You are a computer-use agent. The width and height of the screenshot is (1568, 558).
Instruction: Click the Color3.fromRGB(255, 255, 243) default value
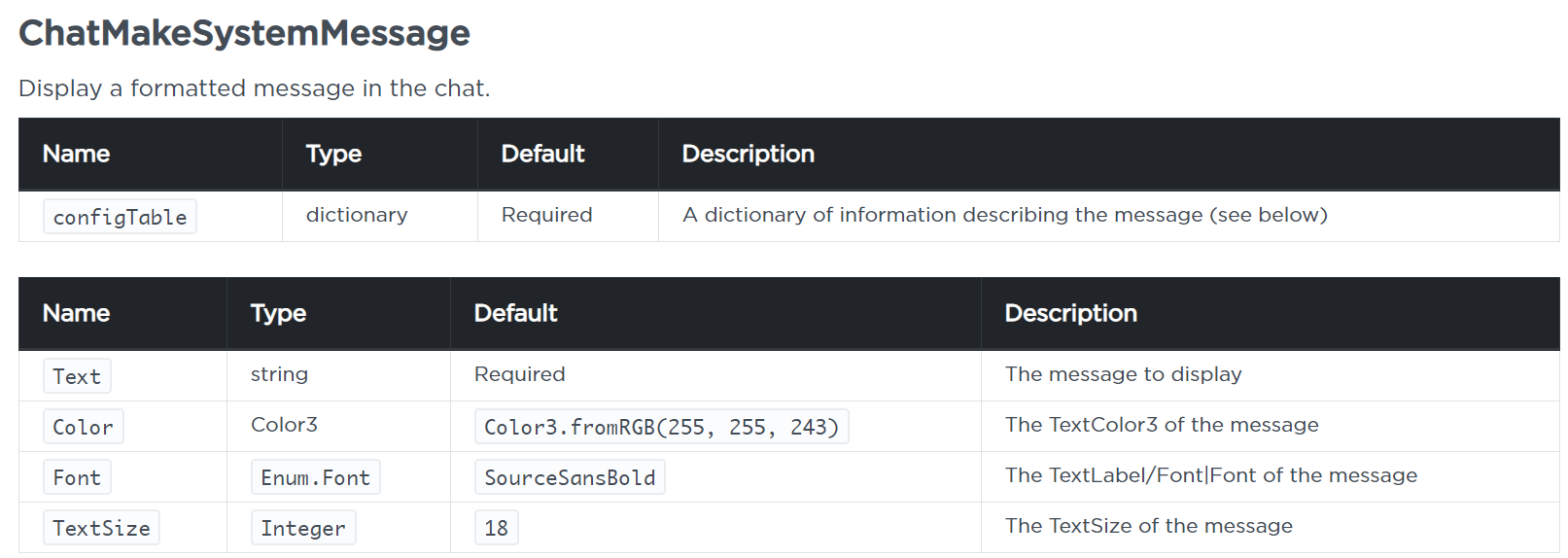coord(661,427)
